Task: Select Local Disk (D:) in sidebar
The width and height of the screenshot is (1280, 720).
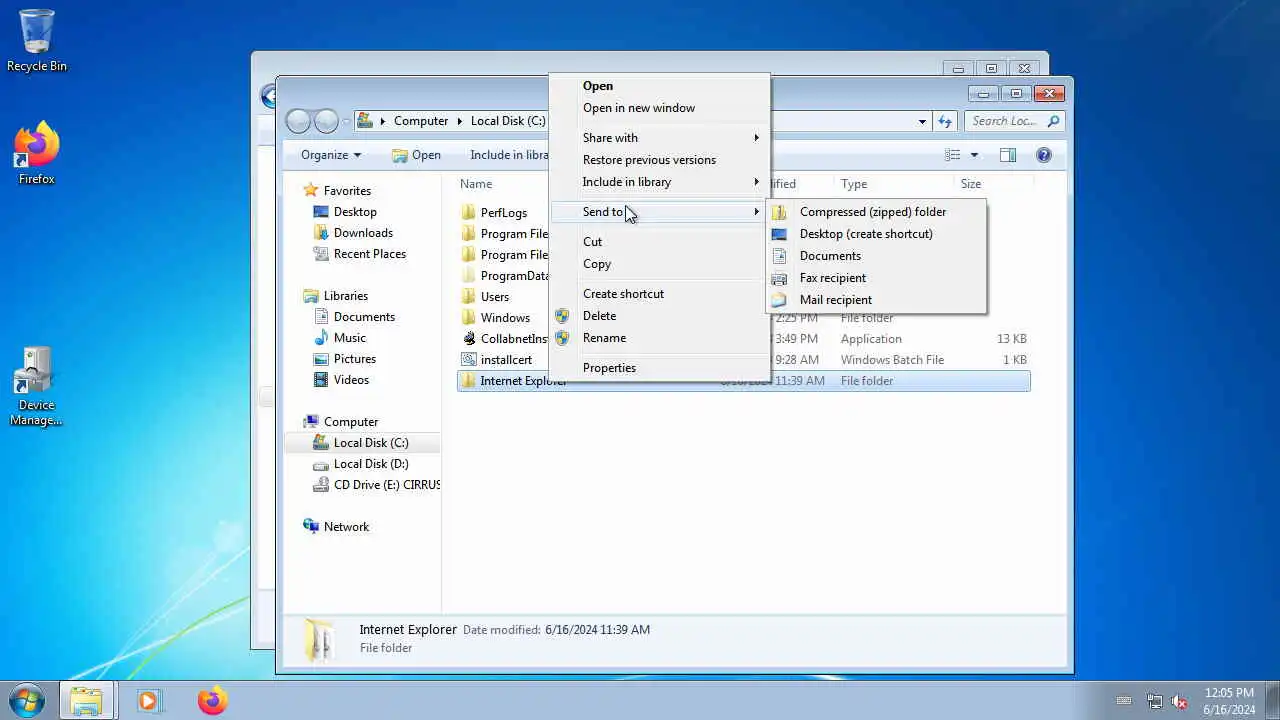Action: 361,464
